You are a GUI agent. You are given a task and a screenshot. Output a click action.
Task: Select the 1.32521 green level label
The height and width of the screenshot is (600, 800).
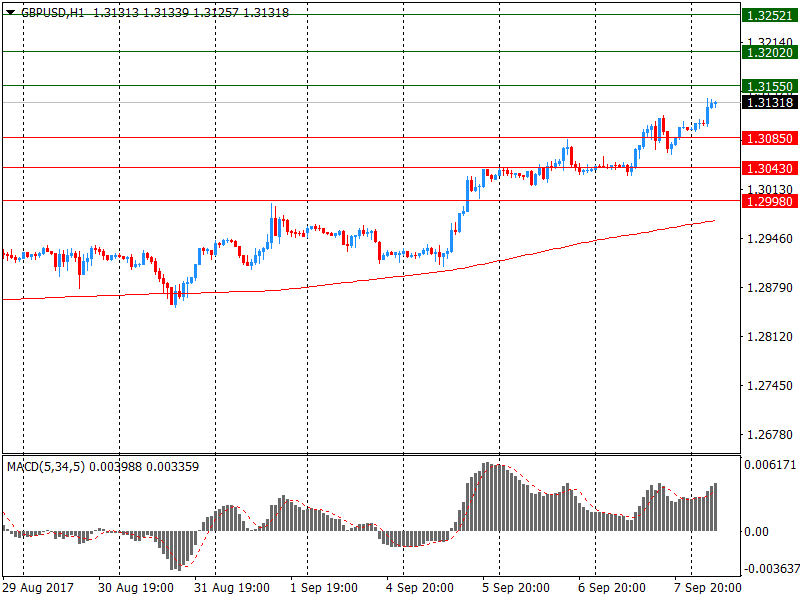(x=769, y=15)
